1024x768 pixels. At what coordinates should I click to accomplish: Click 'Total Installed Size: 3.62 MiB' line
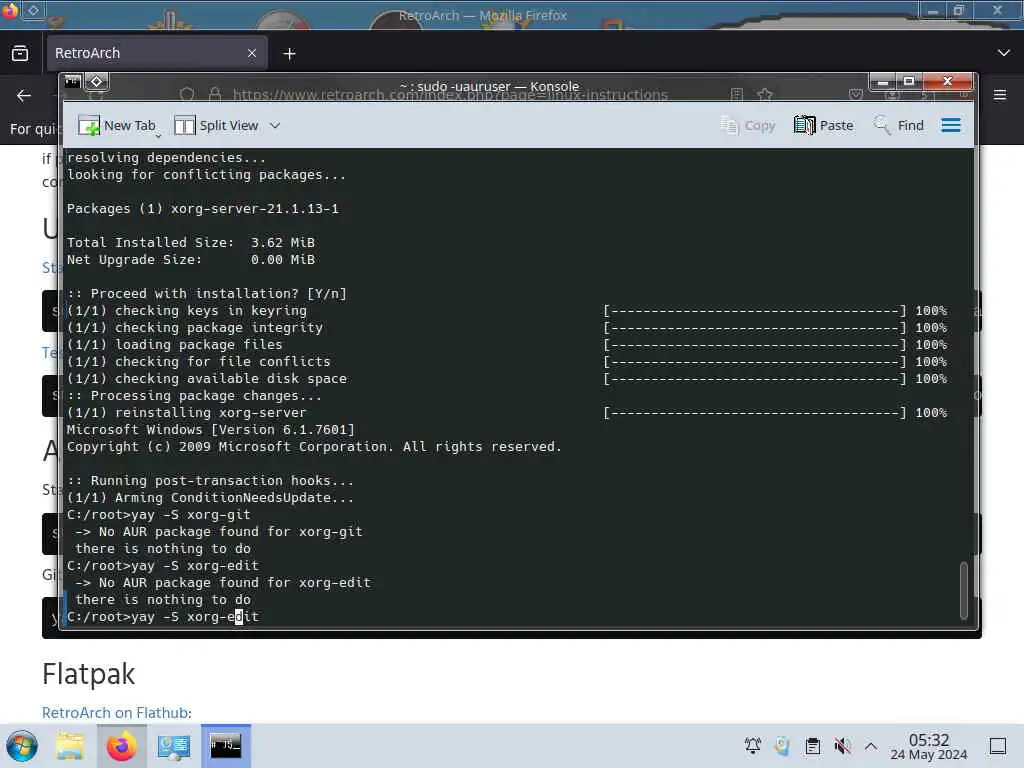click(x=191, y=243)
